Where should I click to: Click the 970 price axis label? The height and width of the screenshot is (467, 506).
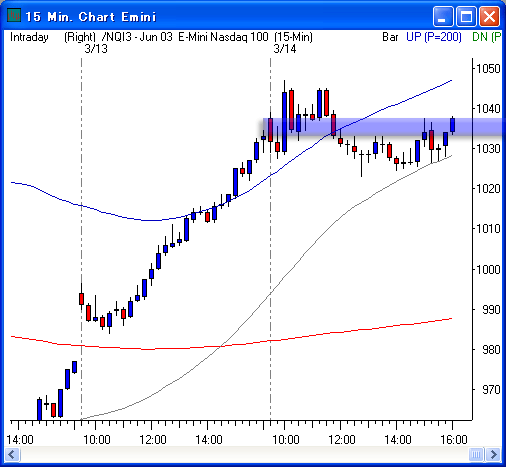(x=491, y=390)
